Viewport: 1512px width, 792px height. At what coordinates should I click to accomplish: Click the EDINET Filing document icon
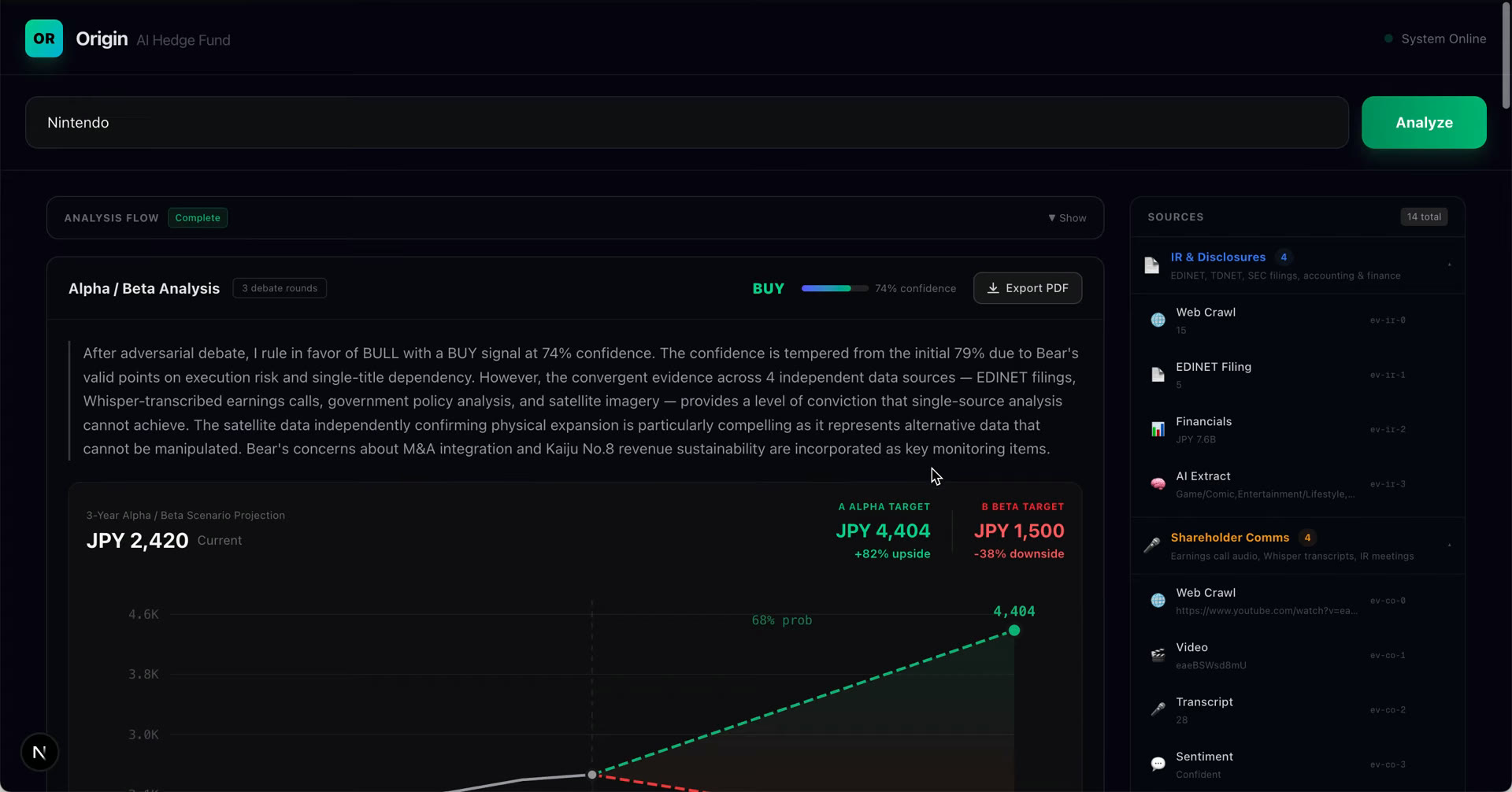coord(1158,375)
